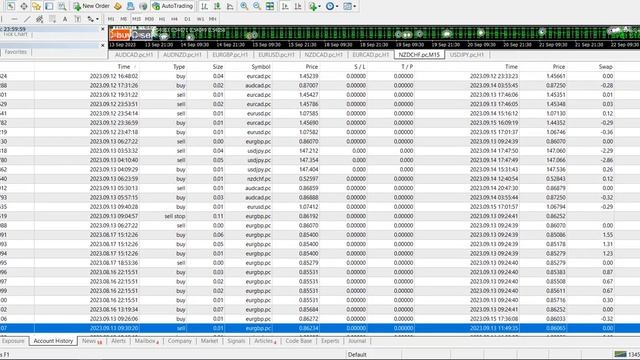
Task: Switch to EURGBP.pc,H1 chart tab
Action: [230, 55]
